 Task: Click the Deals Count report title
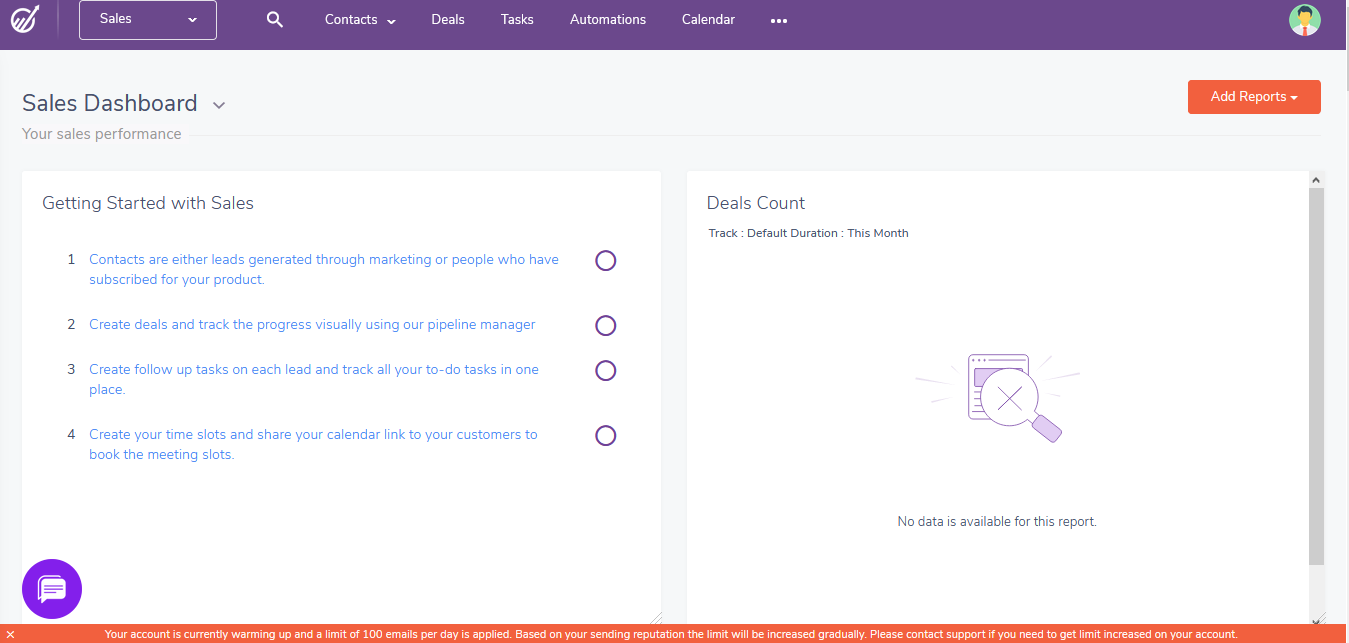[x=756, y=203]
